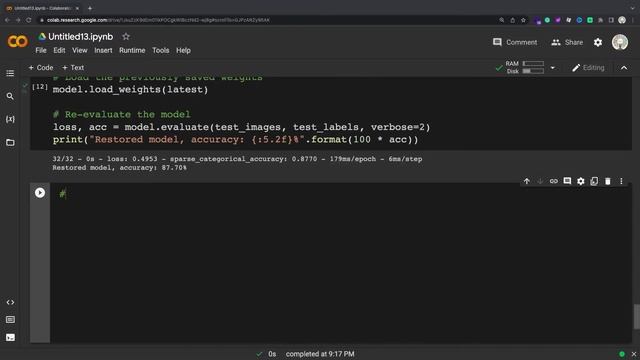Click 'Restored model, accuracy: 87.70%' output
The image size is (640, 360).
(x=119, y=168)
